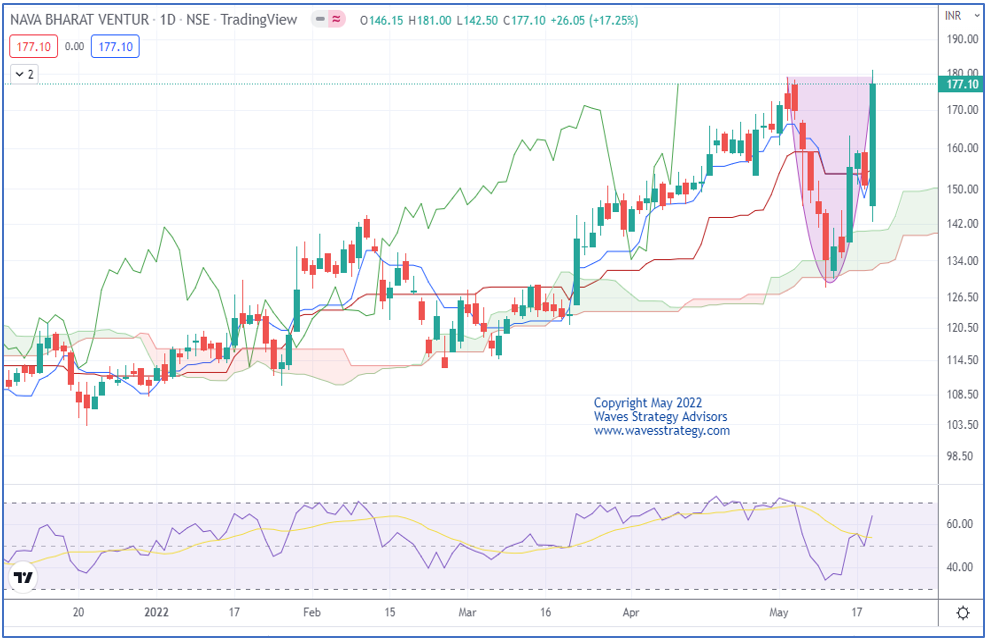
Task: Click the 0.00 spread value
Action: click(x=74, y=47)
